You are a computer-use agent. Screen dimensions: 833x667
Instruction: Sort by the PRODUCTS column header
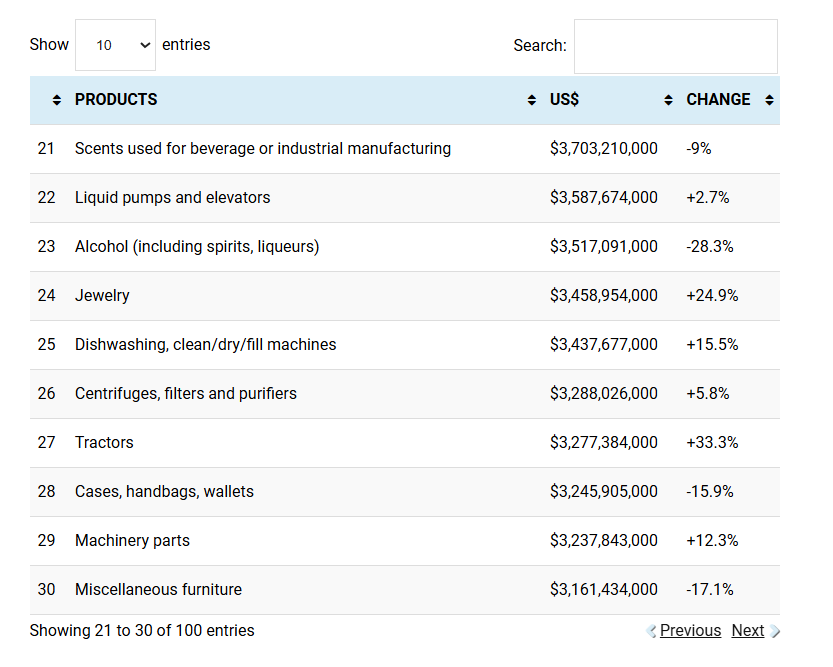(116, 99)
